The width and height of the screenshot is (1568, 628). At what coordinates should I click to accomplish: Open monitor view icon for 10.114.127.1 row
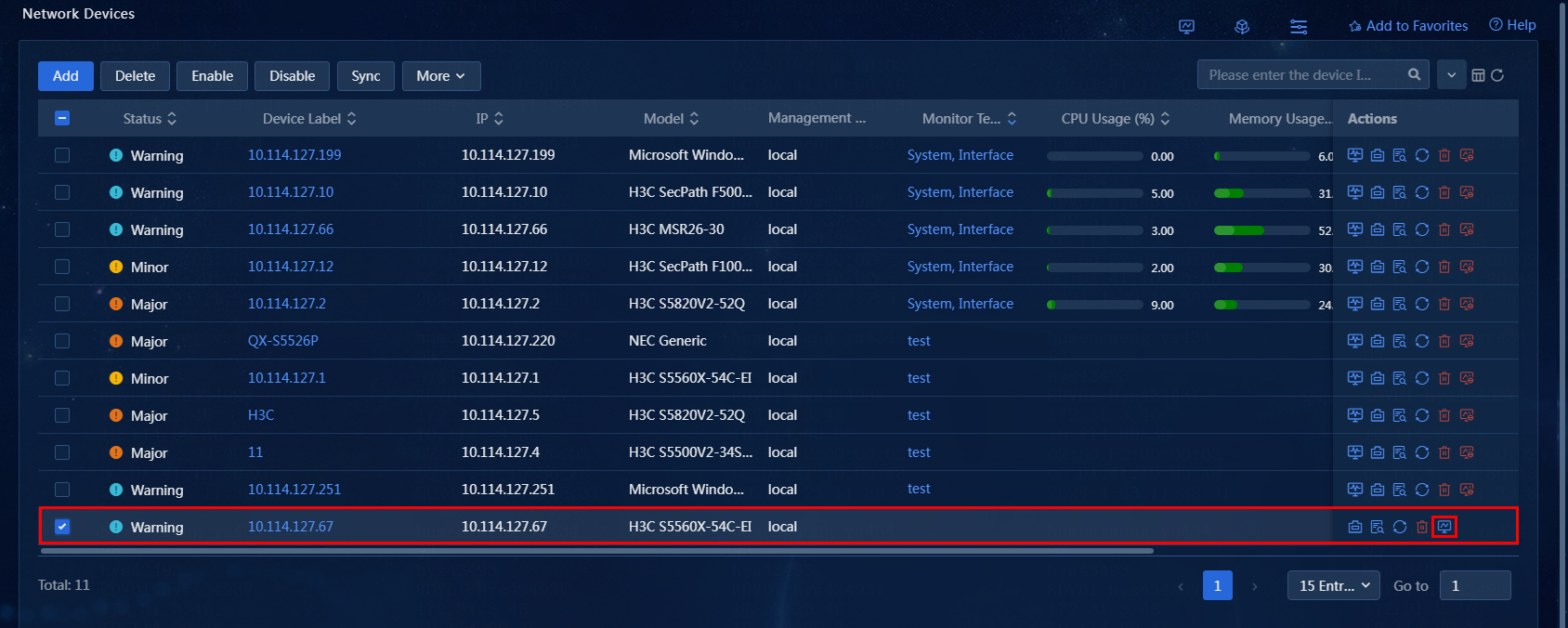1355,378
